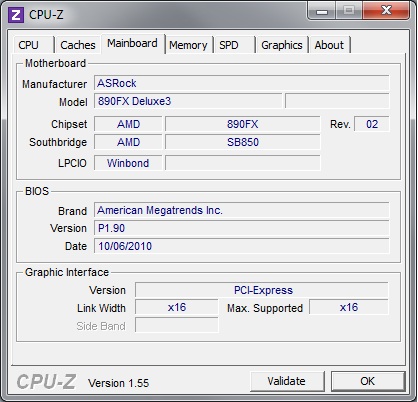The image size is (418, 402).
Task: Click the Southbridge label
Action: (x=58, y=142)
